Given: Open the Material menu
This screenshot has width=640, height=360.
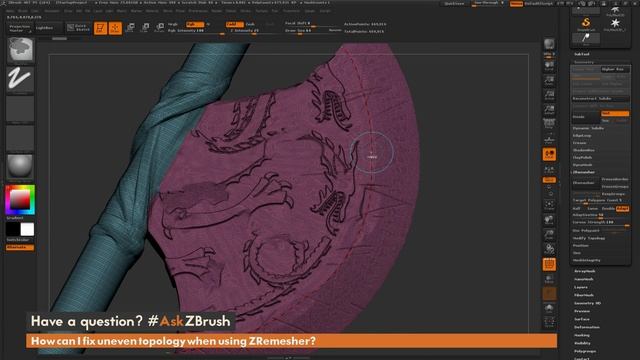Looking at the screenshot, I should [x=152, y=11].
